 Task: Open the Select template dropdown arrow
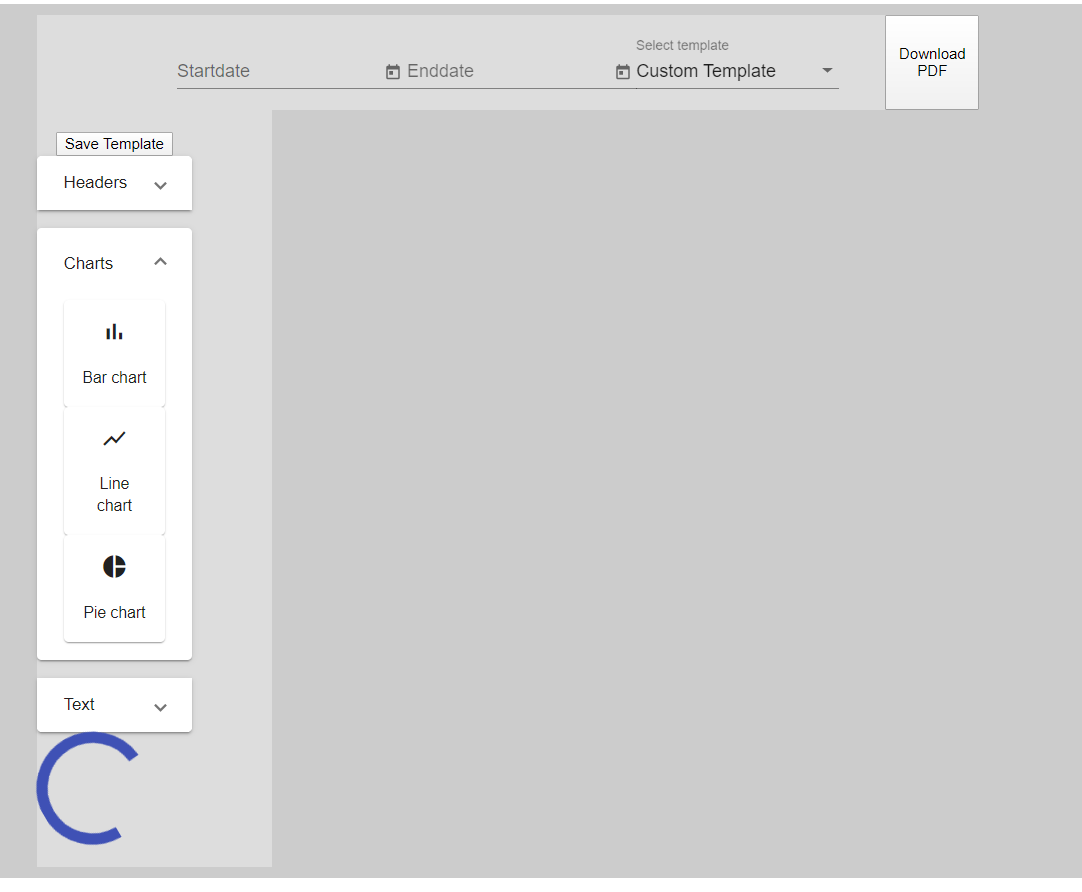pyautogui.click(x=826, y=71)
